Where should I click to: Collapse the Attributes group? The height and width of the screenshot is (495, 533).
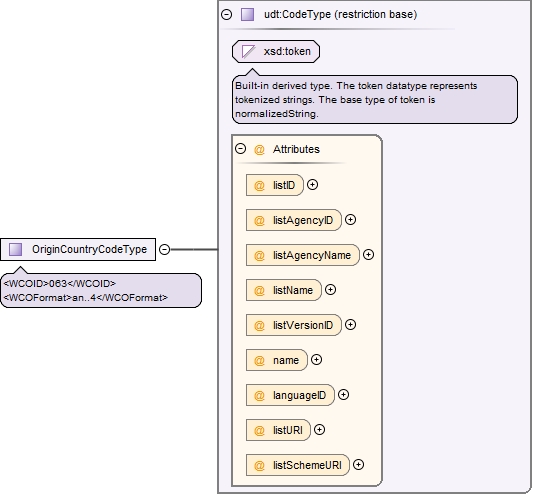pyautogui.click(x=241, y=149)
